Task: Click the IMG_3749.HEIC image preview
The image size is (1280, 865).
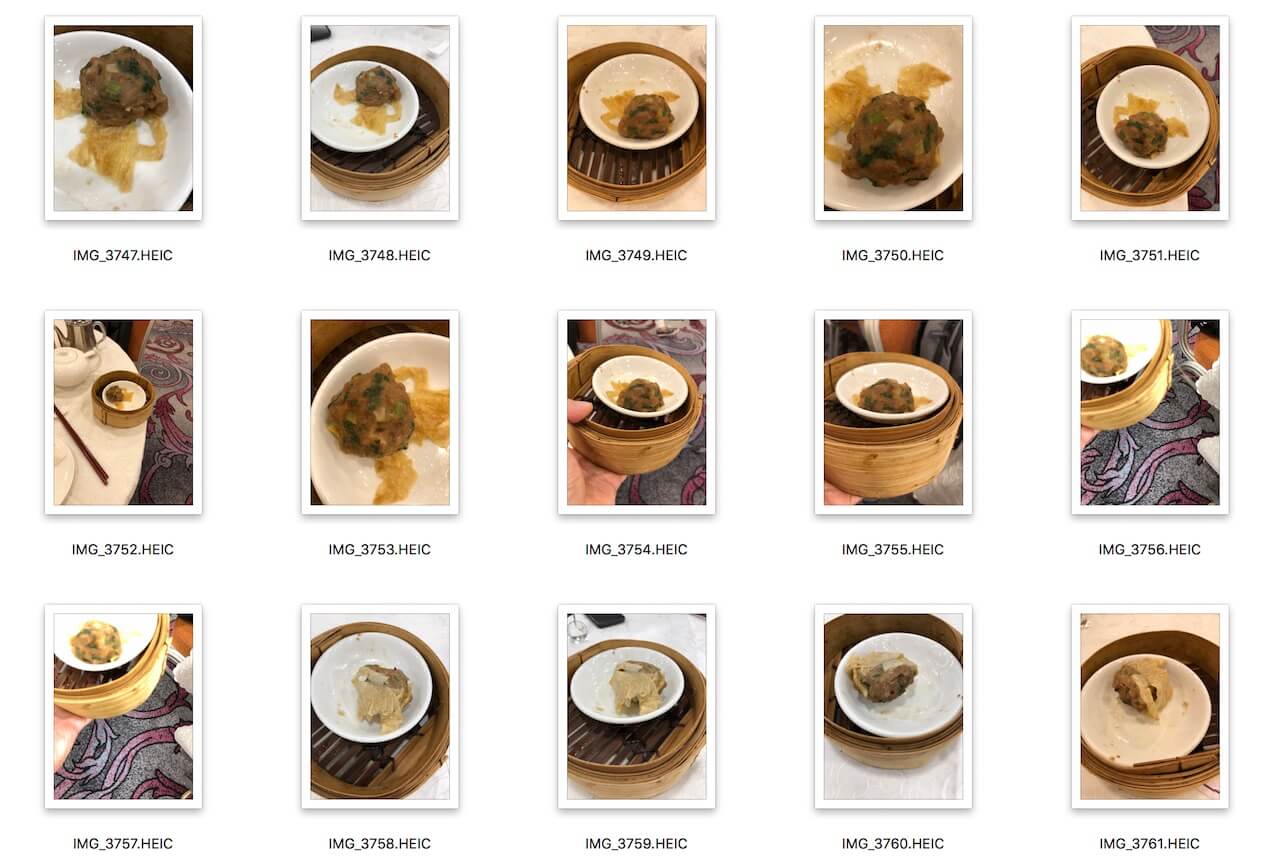Action: (x=637, y=118)
